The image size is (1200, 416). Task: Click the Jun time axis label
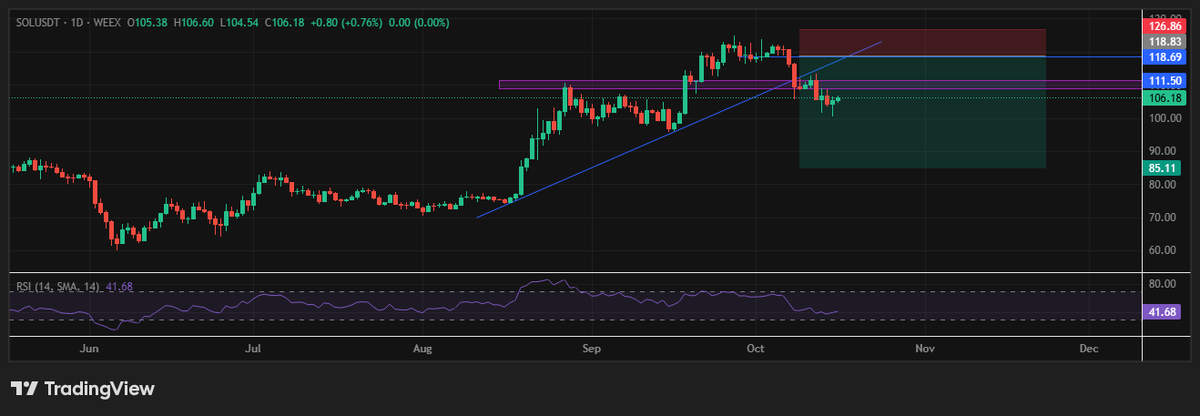(89, 349)
